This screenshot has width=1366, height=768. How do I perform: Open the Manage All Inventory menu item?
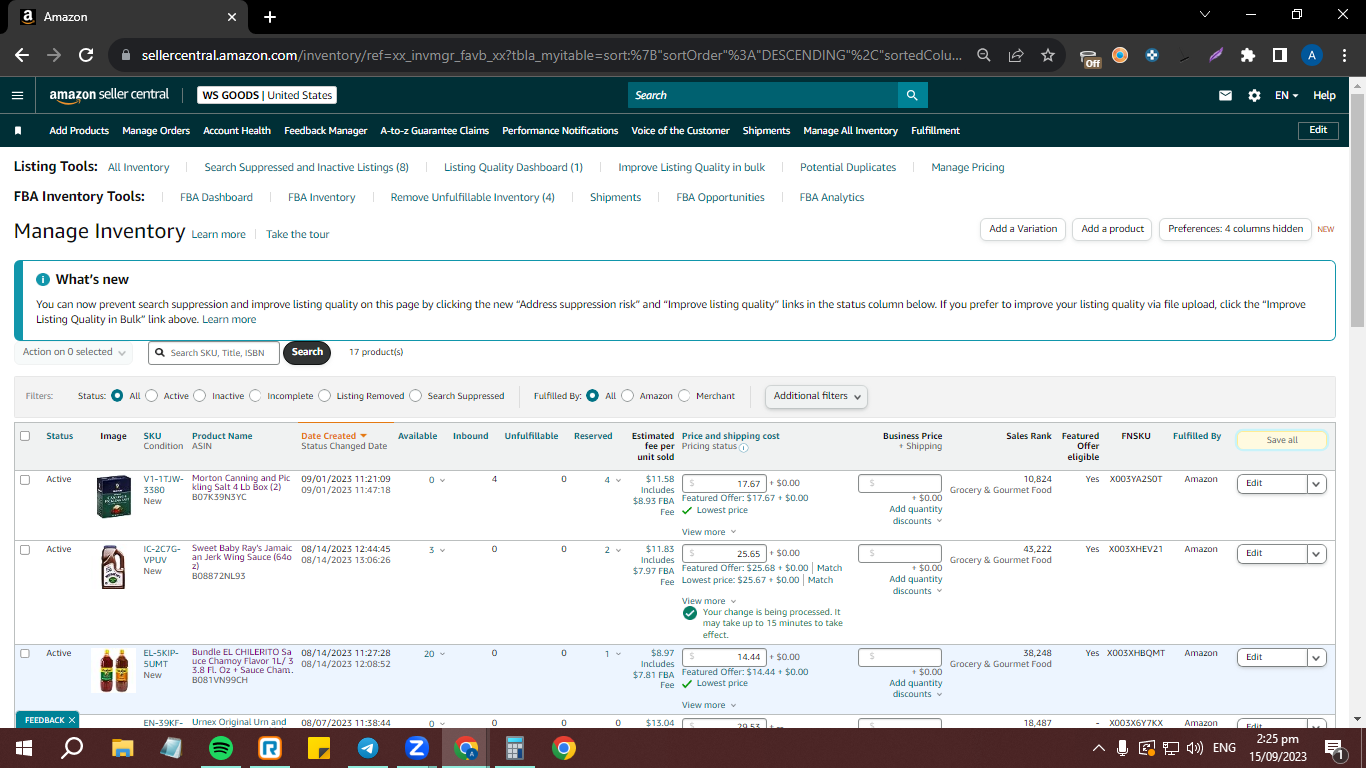coord(850,131)
